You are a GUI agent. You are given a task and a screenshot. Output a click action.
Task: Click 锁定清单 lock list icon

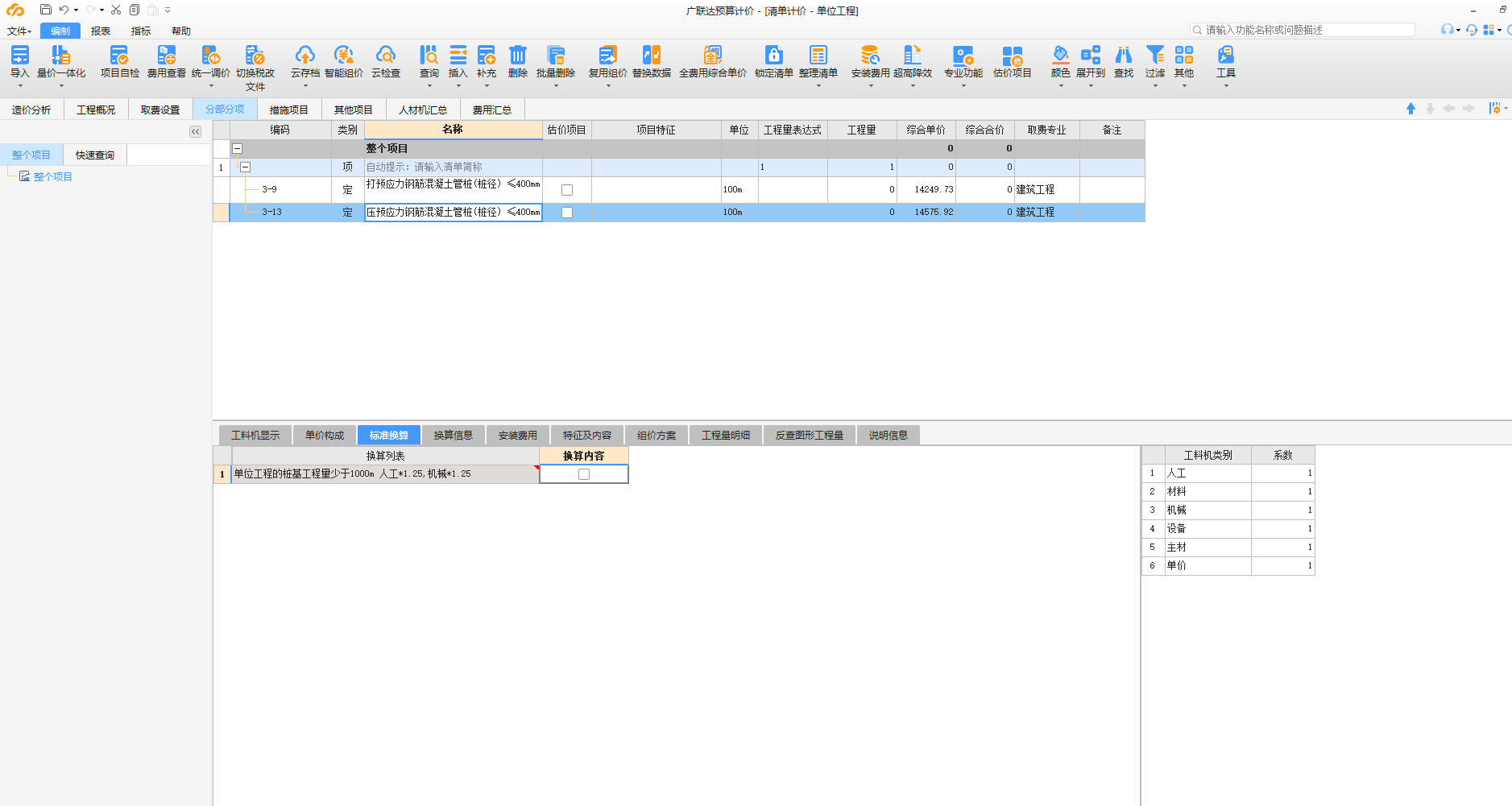pyautogui.click(x=773, y=55)
